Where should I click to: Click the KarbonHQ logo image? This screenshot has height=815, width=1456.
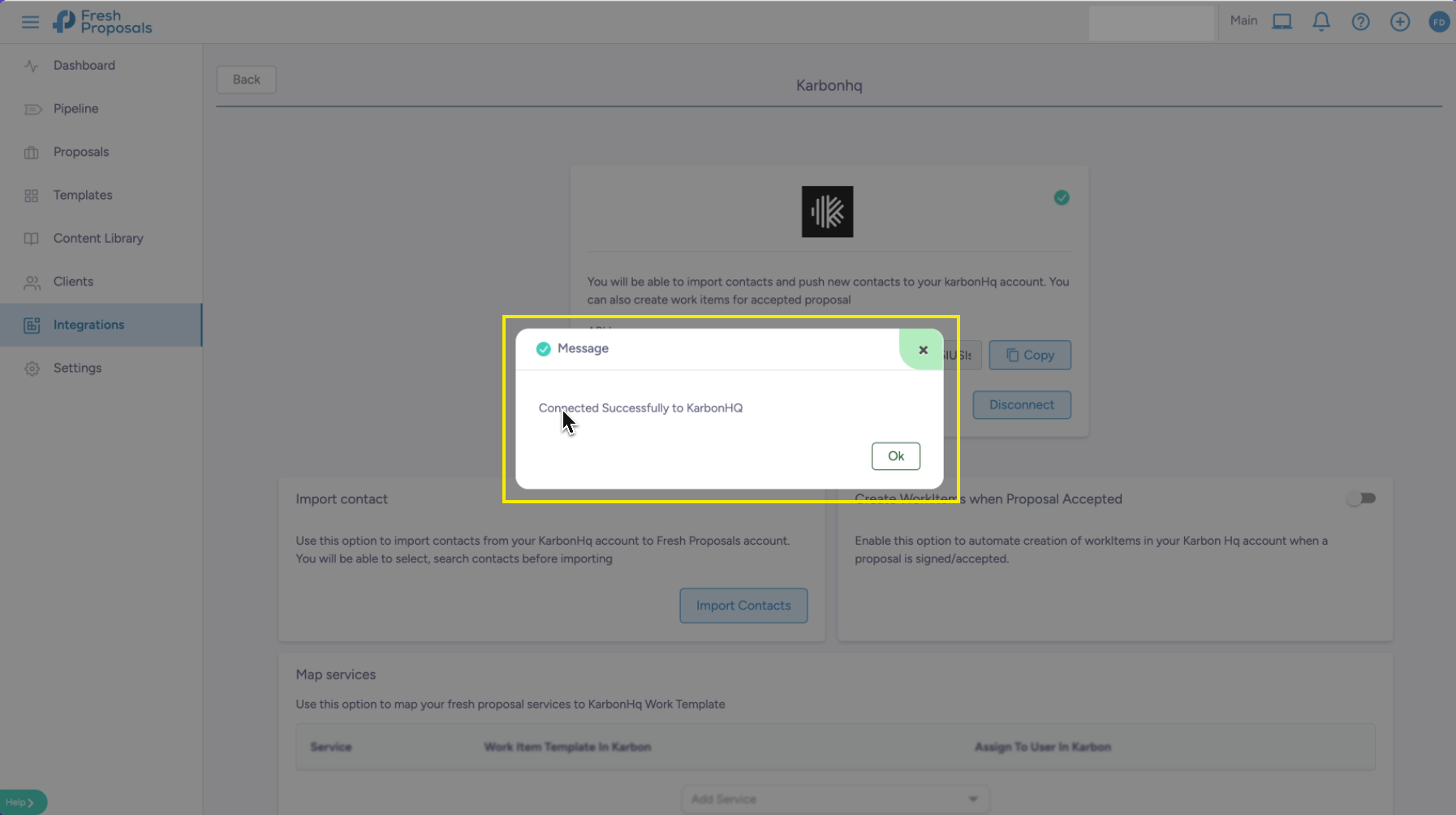click(827, 212)
